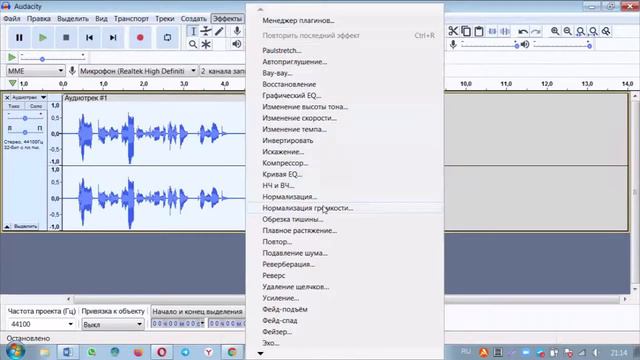Open the Начало и конец выделения dropdown
The image size is (640, 360).
198,311
